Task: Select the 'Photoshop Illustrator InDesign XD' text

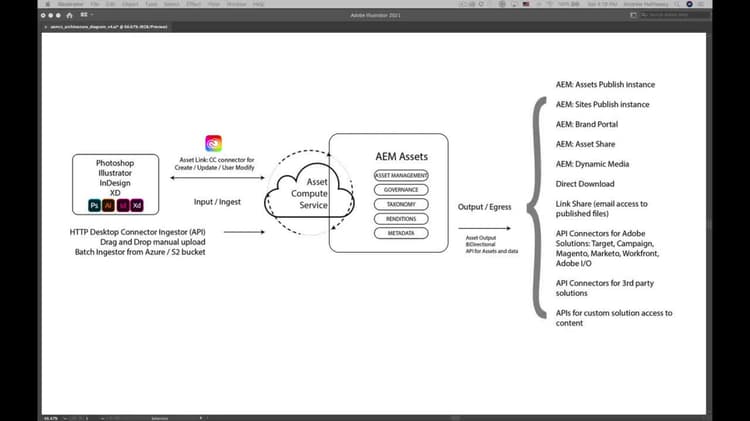Action: [115, 178]
